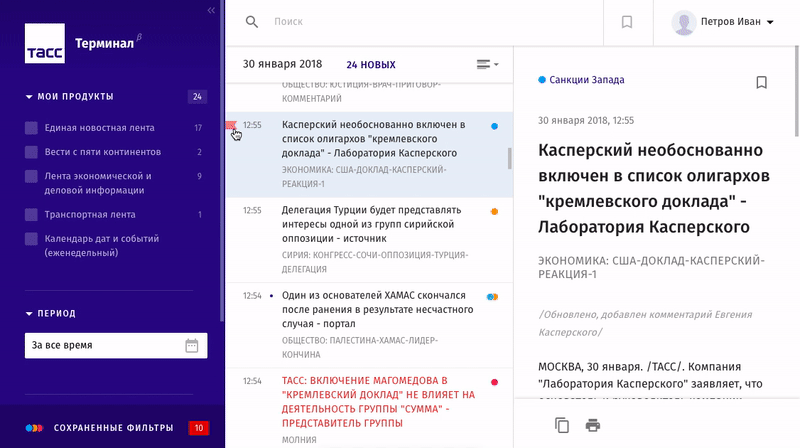Open bookmarks from the top bar icon
The image size is (800, 448).
click(x=627, y=22)
